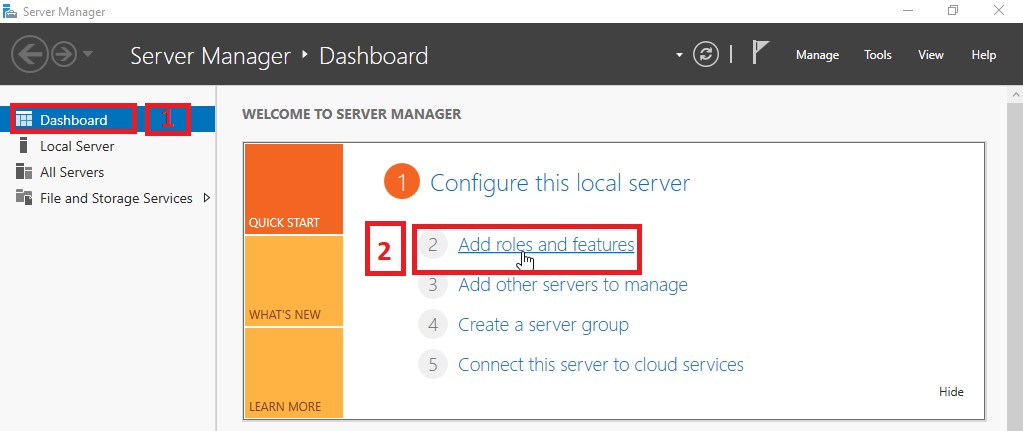
Task: Select the LEARN MORE tile
Action: click(x=294, y=373)
